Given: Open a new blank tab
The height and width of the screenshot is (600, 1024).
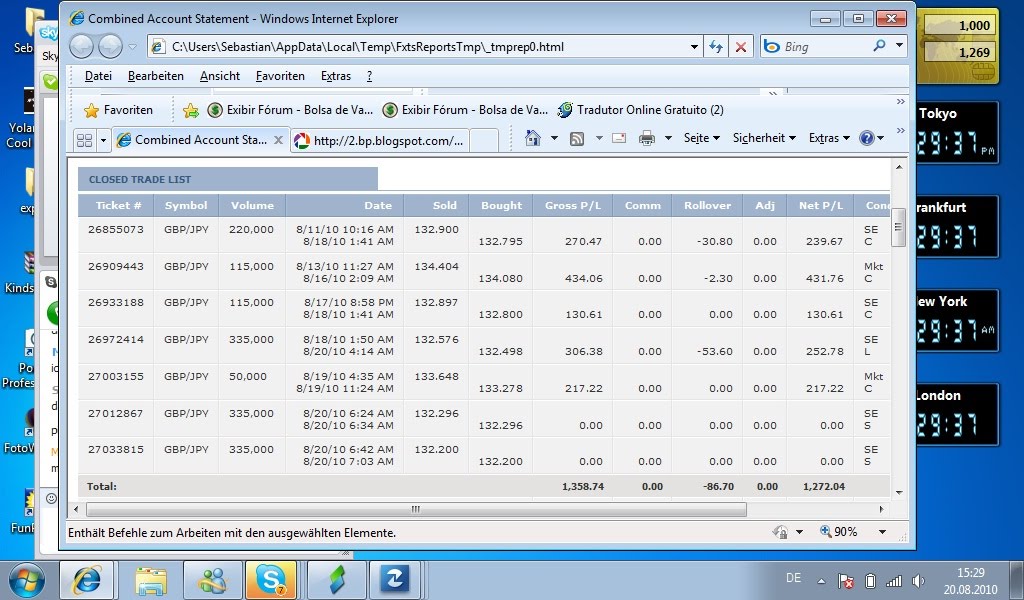Looking at the screenshot, I should point(484,140).
